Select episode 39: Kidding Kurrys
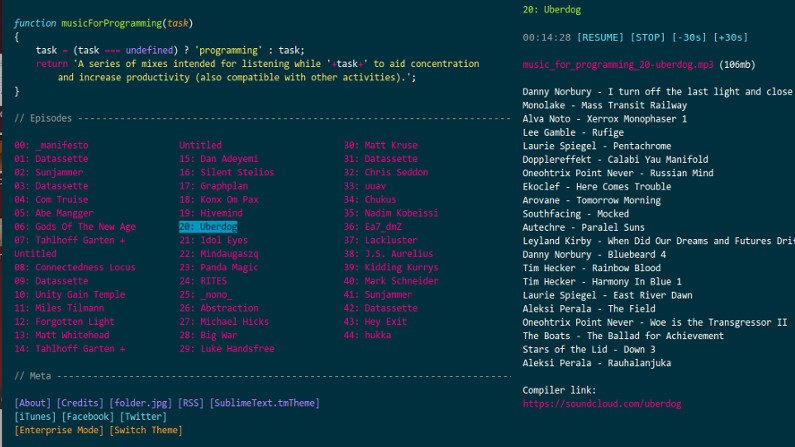The height and width of the screenshot is (447, 795). tap(391, 267)
